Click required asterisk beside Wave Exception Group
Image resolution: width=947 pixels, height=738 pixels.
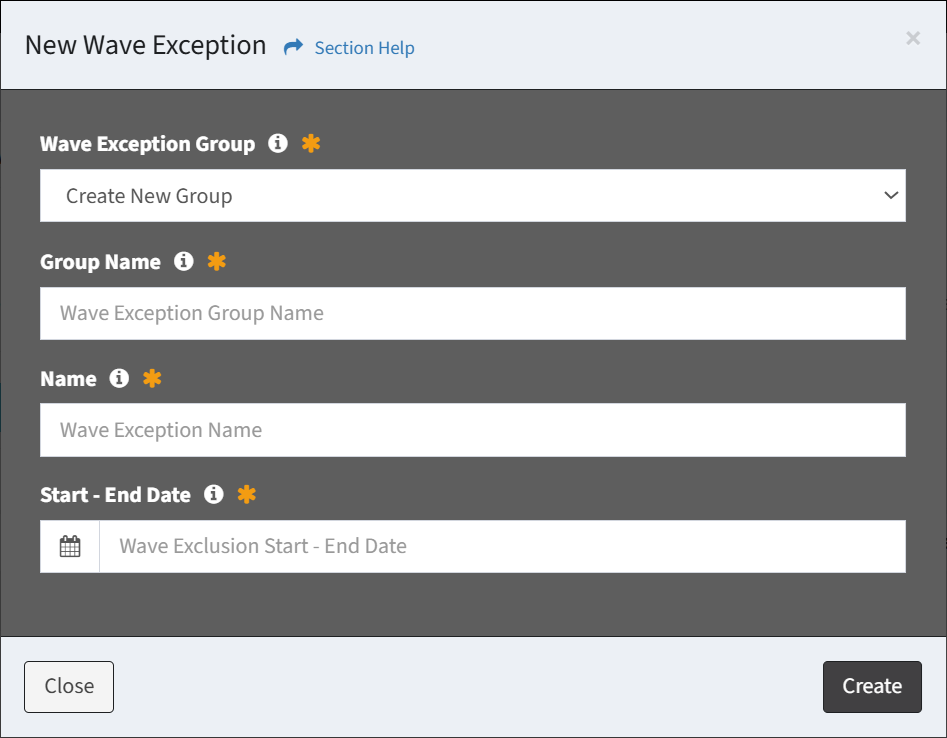(311, 144)
